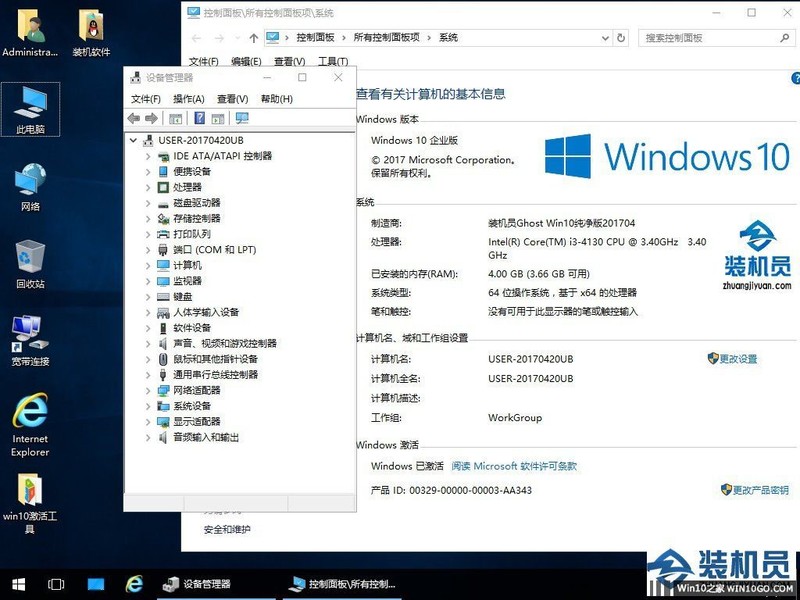This screenshot has height=600, width=800.
Task: Click the action pane toolbar icon beside Help
Action: pos(218,119)
